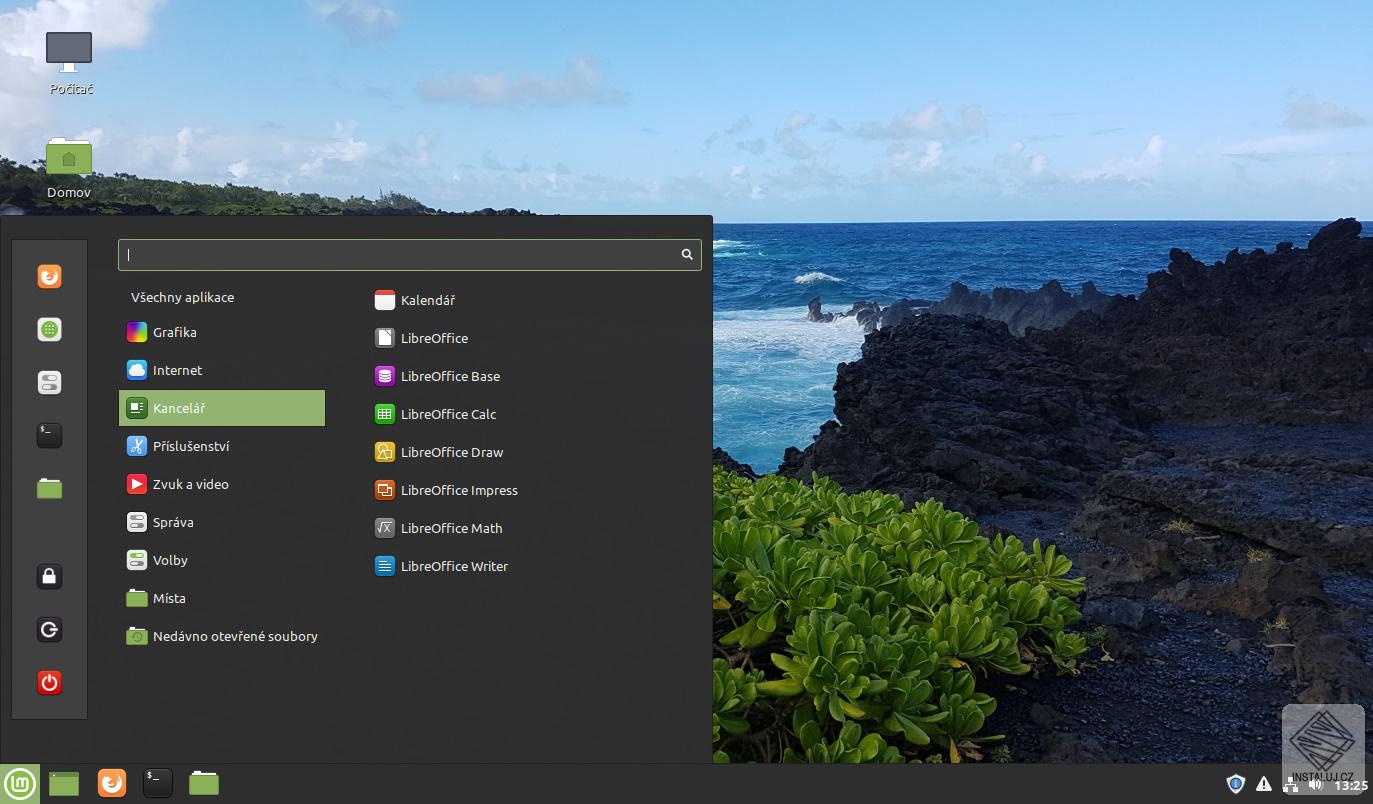Launch Firefox from the sidebar
1373x804 pixels.
(x=49, y=276)
